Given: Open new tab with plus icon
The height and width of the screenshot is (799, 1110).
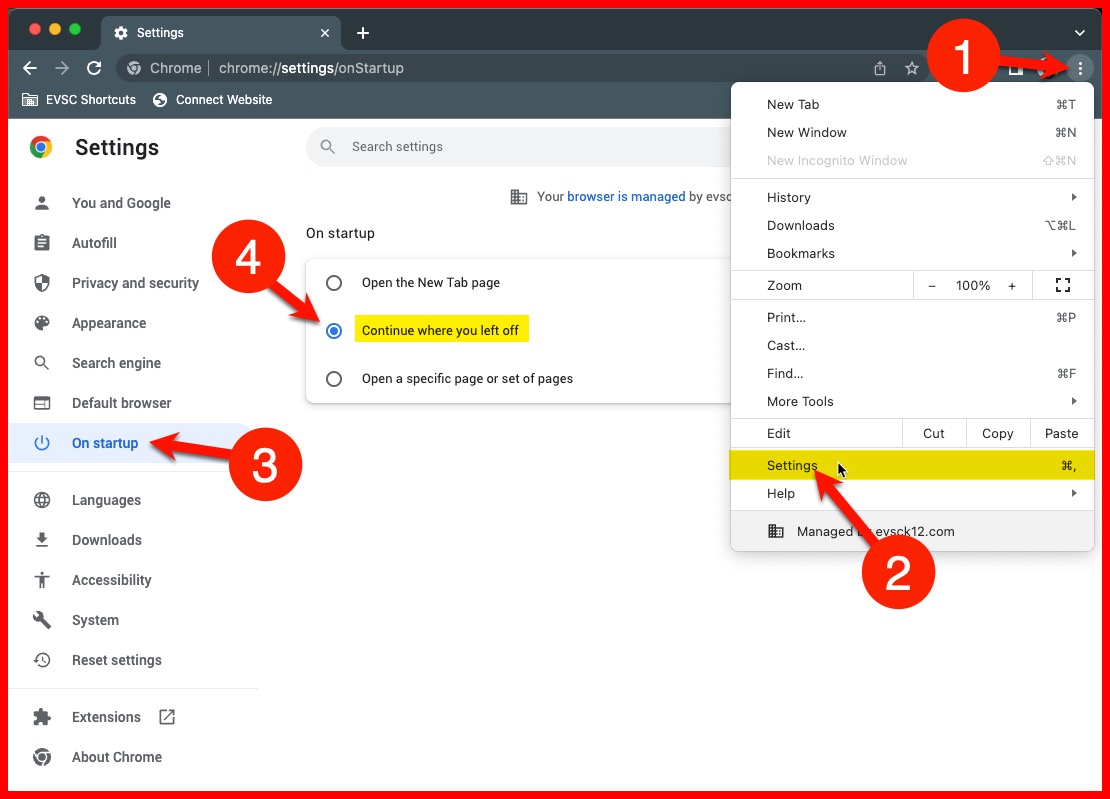Looking at the screenshot, I should click(363, 33).
